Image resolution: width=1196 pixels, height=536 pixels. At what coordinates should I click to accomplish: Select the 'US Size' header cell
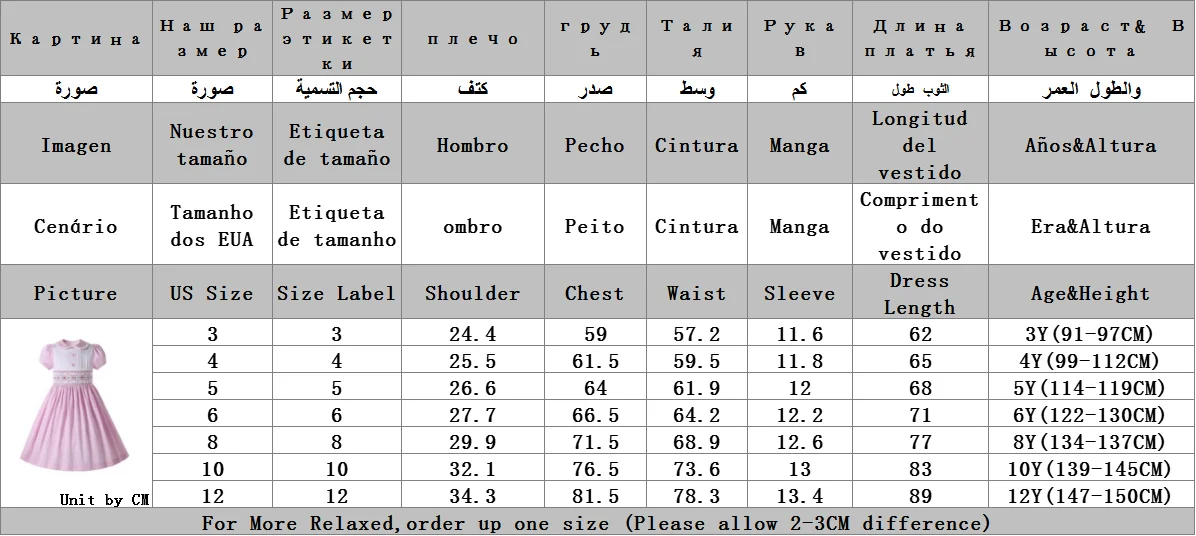point(212,293)
